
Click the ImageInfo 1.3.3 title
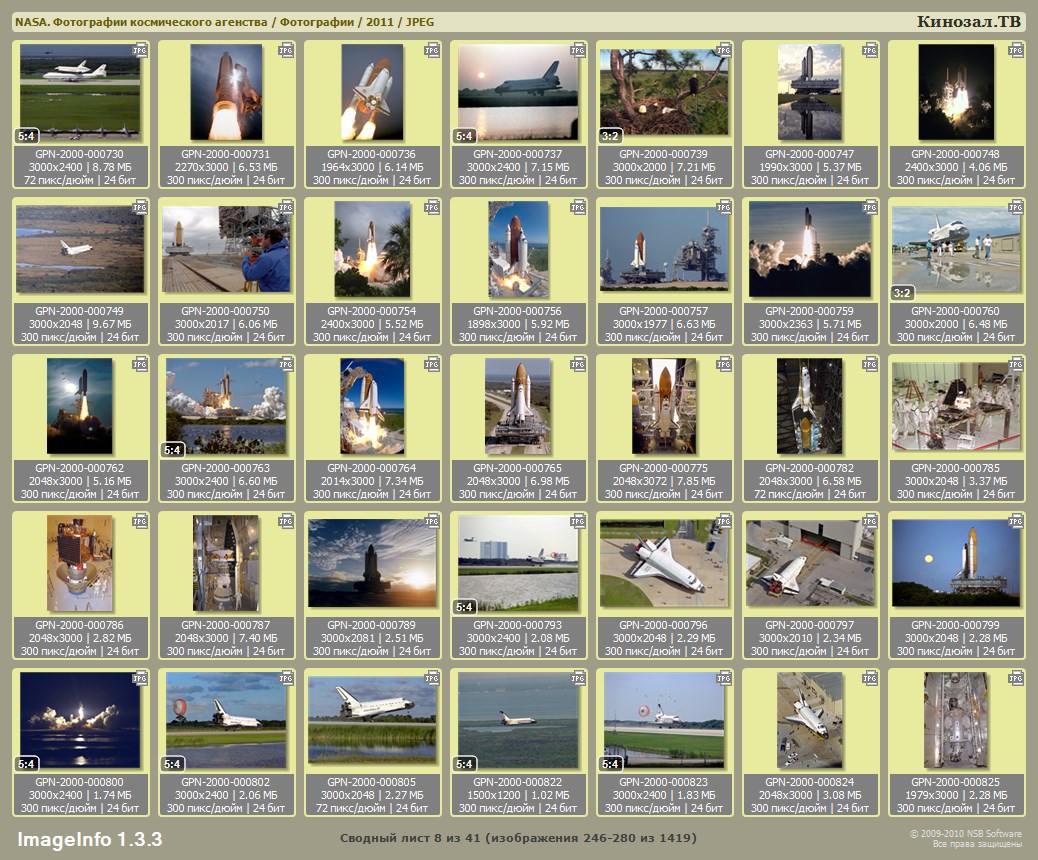coord(90,838)
